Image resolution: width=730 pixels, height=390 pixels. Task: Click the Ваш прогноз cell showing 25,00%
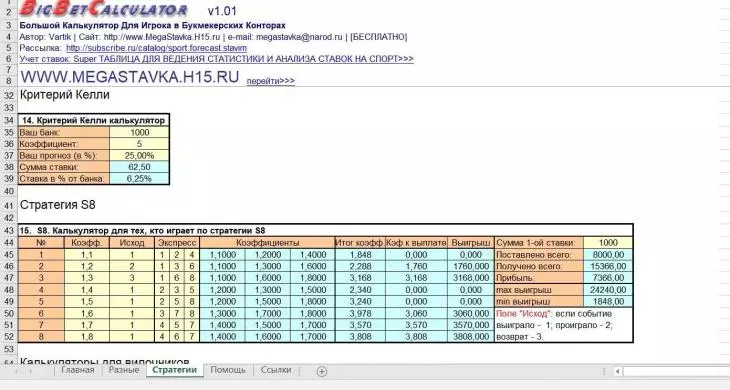[x=139, y=155]
